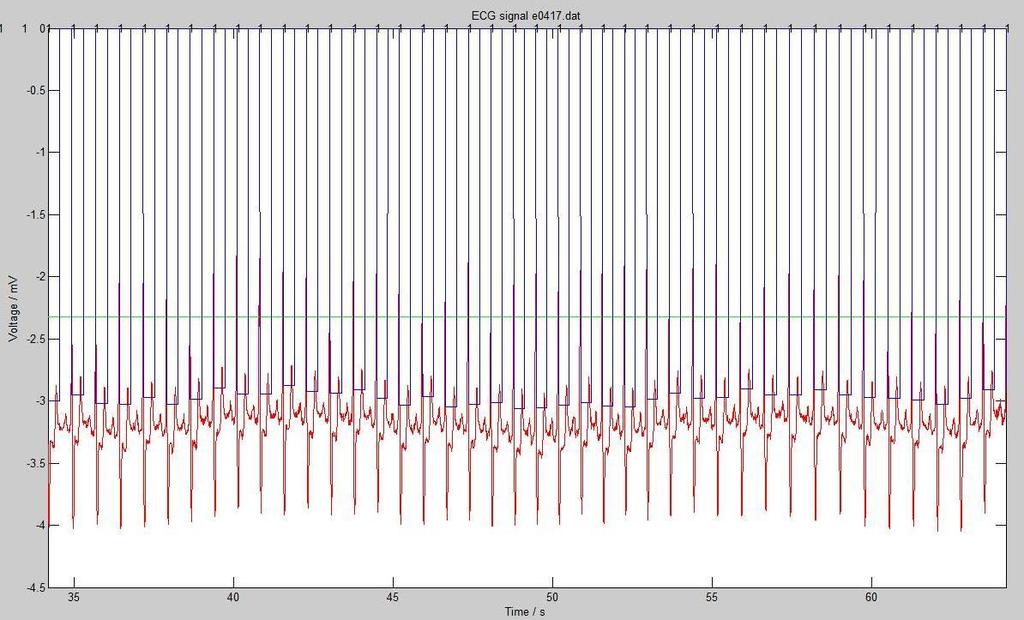Click the y-axis tick label -2.5
This screenshot has height=620, width=1024.
pyautogui.click(x=35, y=339)
